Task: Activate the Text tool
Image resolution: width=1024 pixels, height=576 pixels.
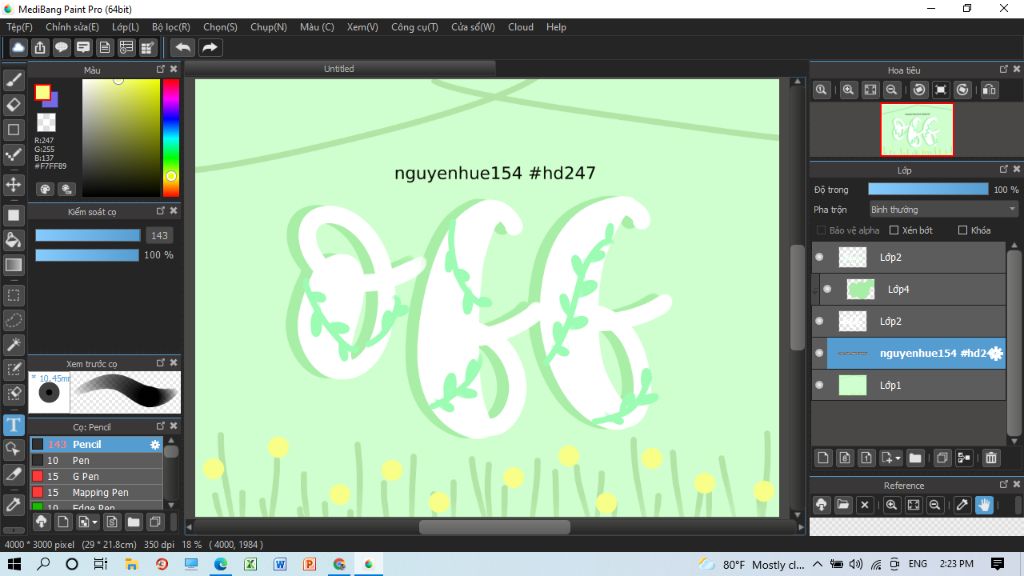Action: click(14, 425)
